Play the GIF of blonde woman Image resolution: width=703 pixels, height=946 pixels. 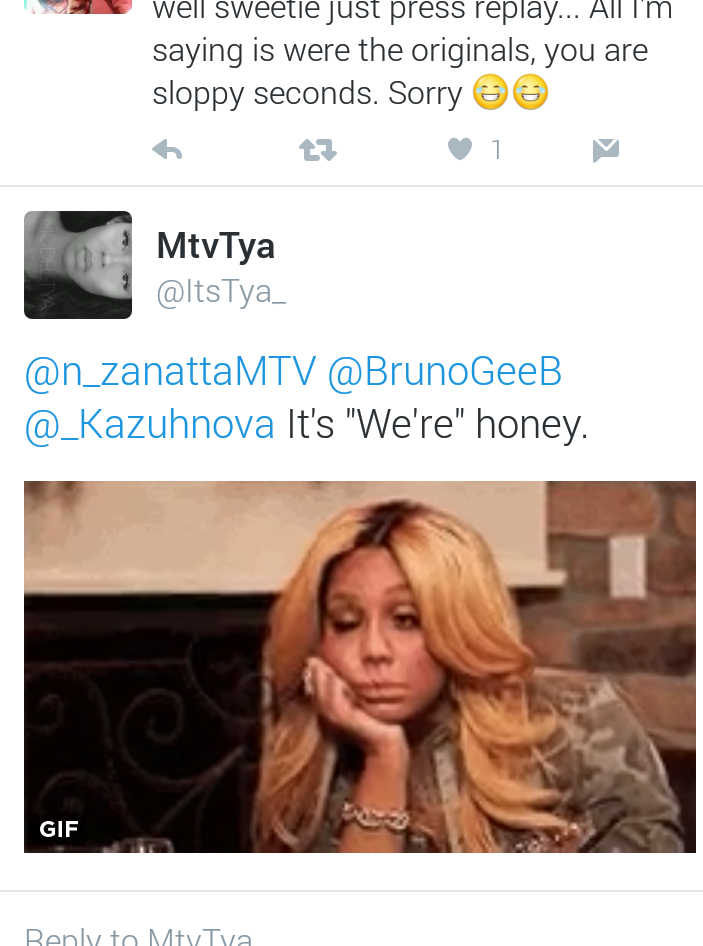[360, 667]
